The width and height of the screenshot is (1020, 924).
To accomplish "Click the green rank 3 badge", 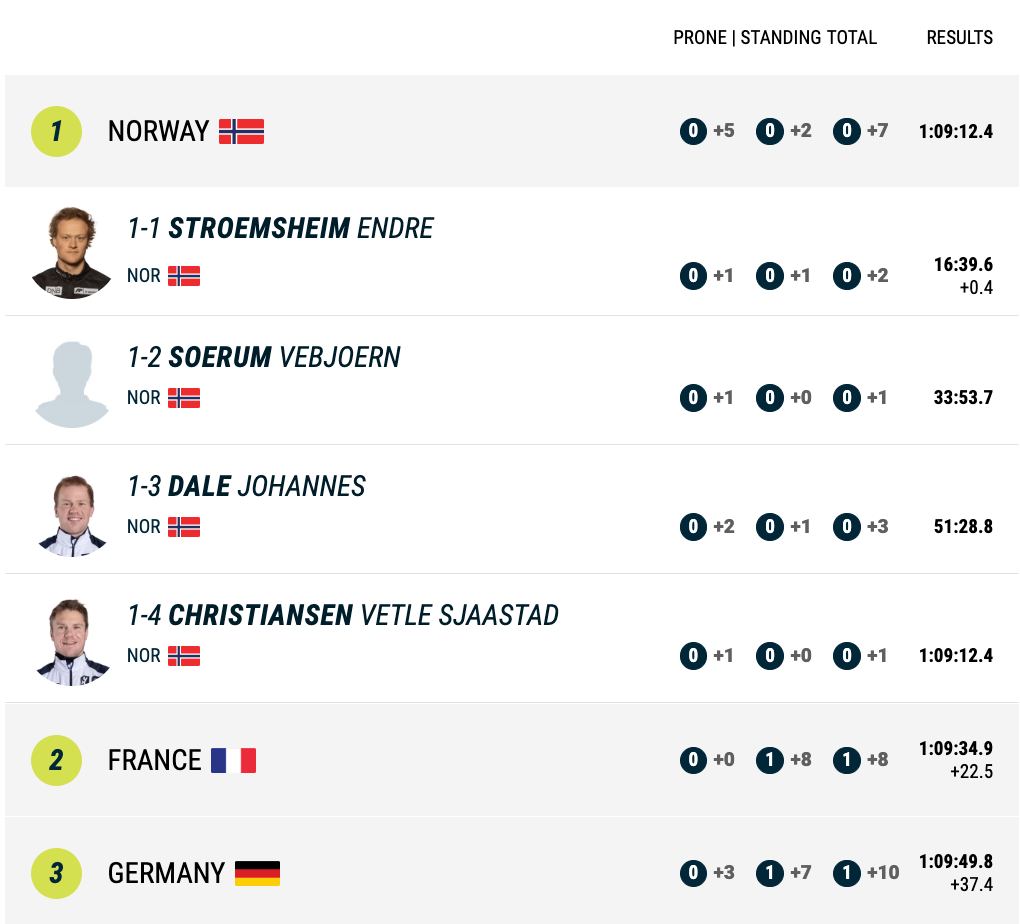I will 57,873.
